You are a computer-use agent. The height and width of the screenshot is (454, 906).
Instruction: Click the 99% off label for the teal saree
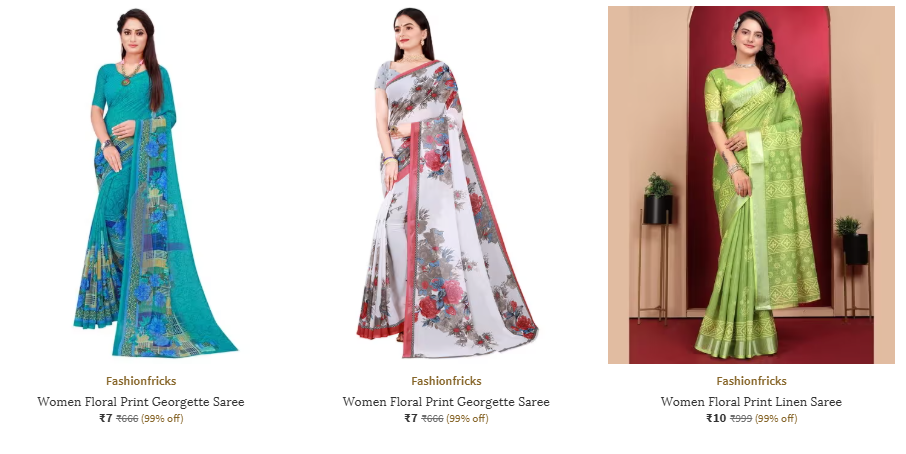[x=162, y=419]
